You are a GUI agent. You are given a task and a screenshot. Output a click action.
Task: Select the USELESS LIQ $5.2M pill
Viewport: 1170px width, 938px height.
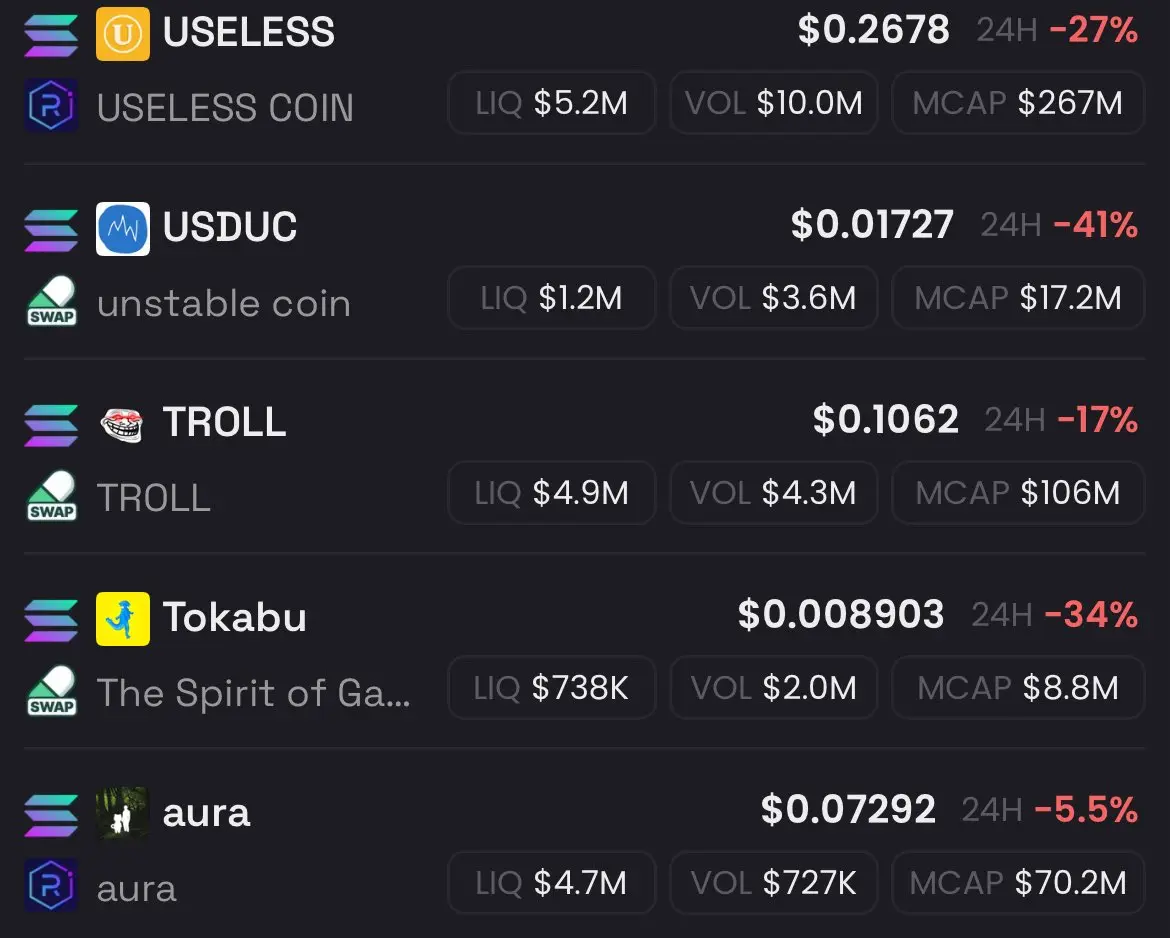(x=551, y=103)
